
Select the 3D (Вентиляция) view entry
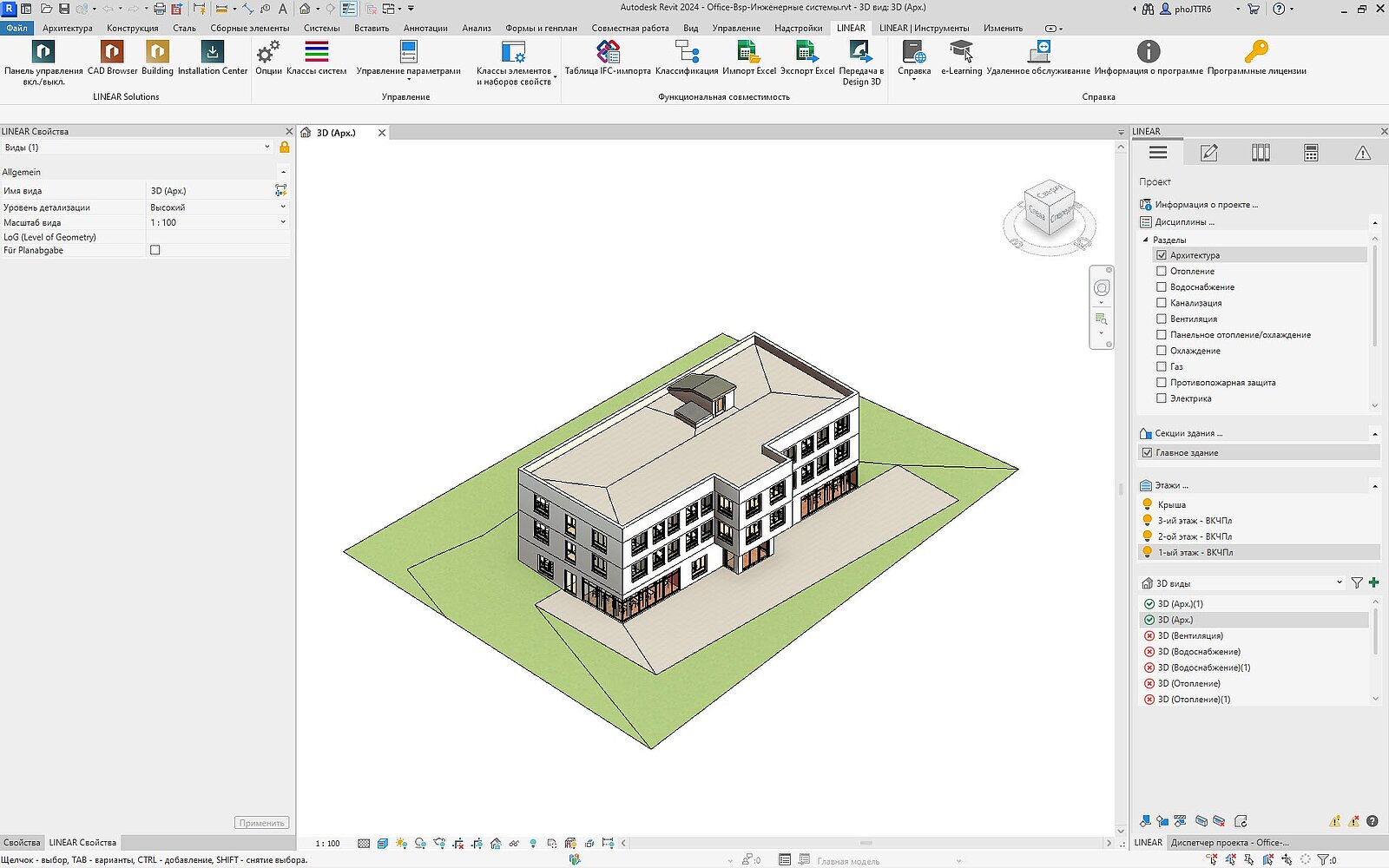1189,636
